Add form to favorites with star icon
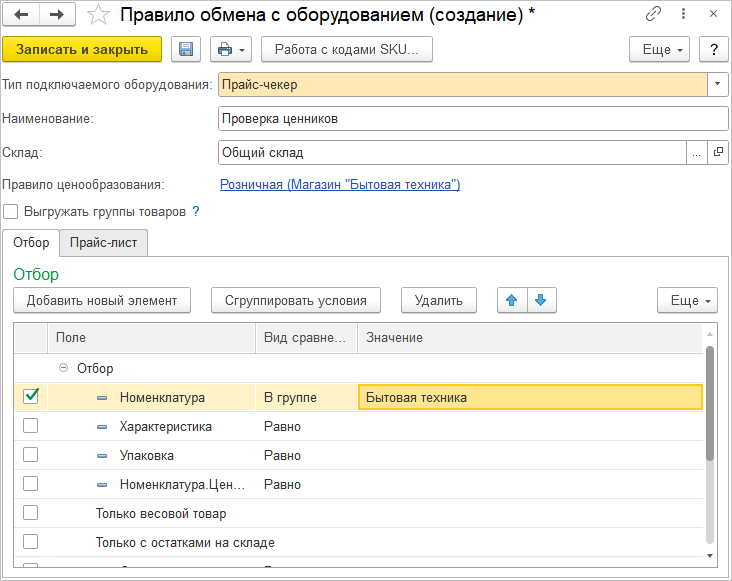The image size is (732, 581). pyautogui.click(x=98, y=14)
